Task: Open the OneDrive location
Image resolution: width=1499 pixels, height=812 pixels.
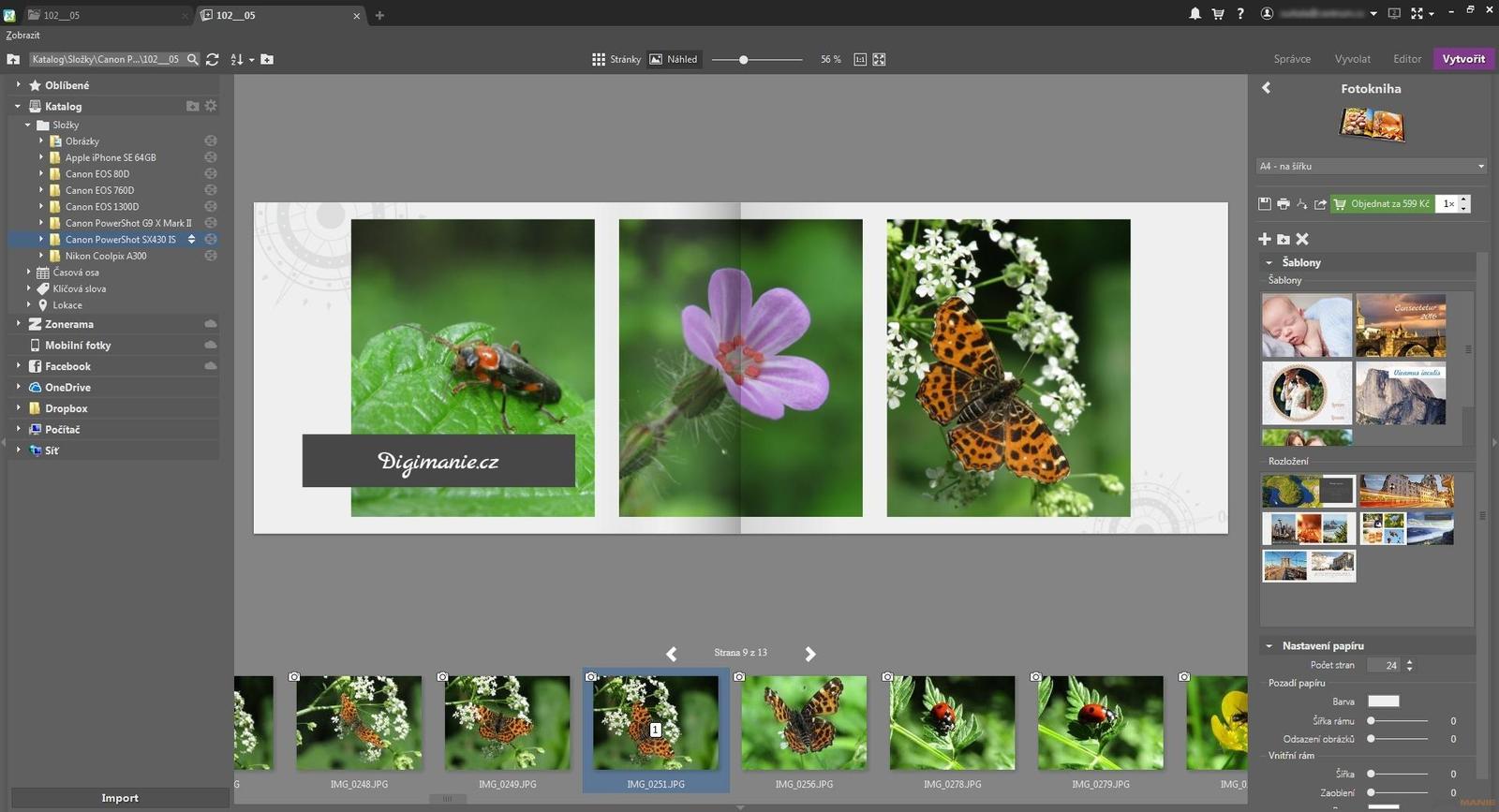Action: (67, 387)
